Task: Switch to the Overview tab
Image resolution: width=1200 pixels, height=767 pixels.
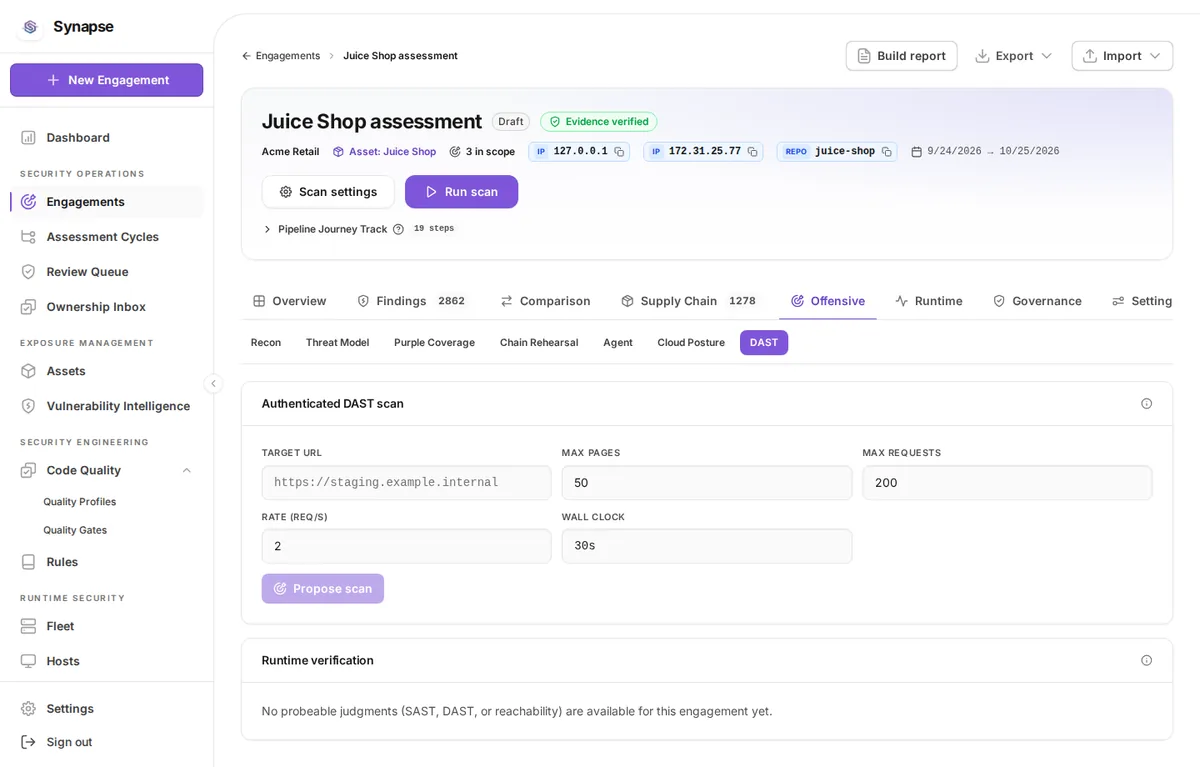Action: [x=289, y=301]
